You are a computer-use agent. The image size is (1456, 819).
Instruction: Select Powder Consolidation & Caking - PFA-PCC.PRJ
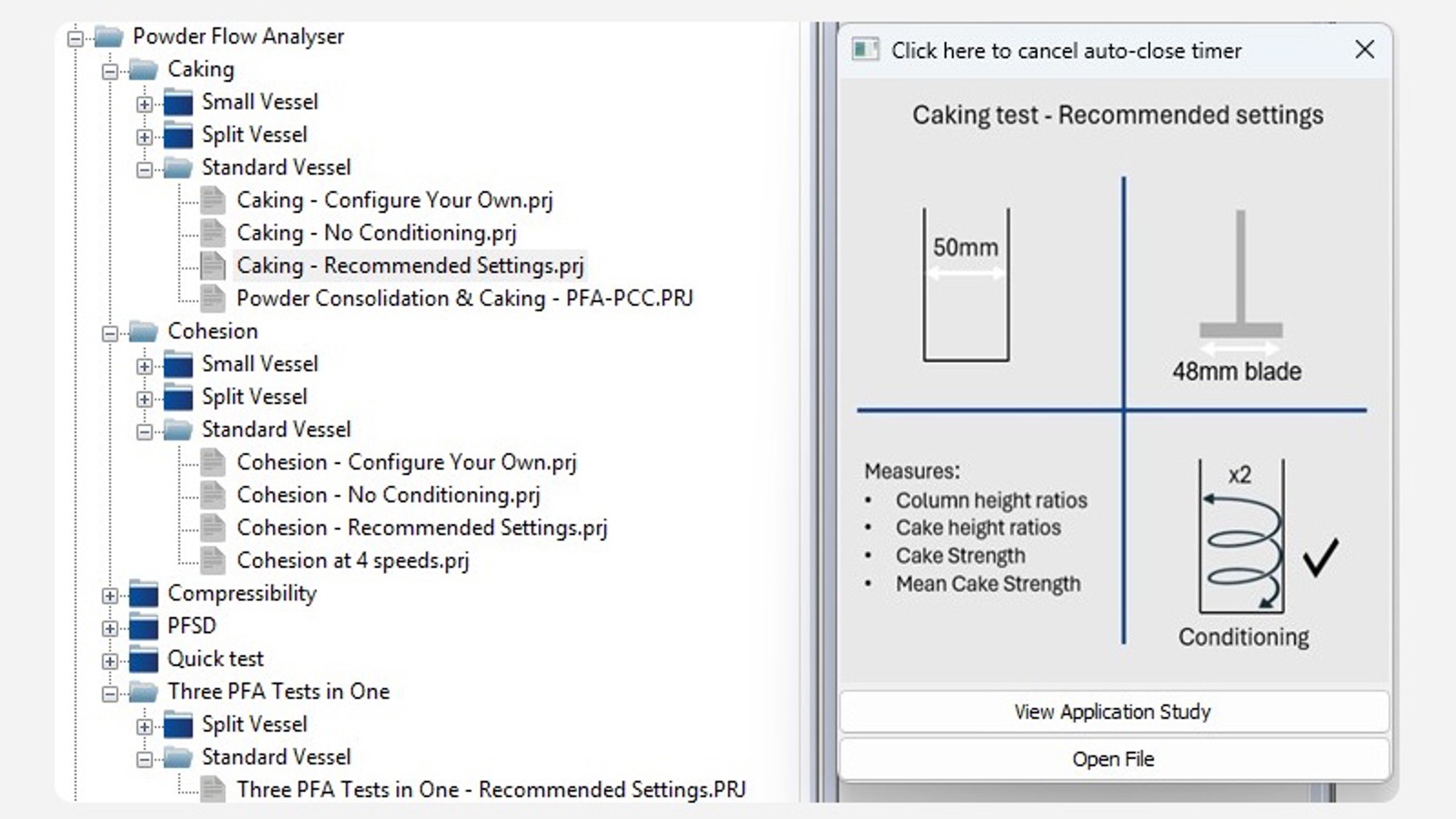(465, 298)
